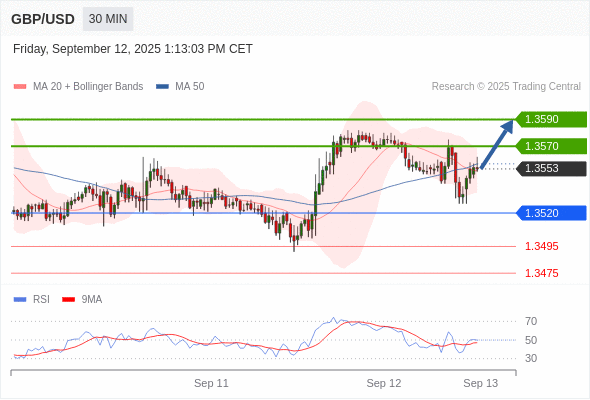Click the Sep 11 time axis label
This screenshot has width=590, height=400.
[x=211, y=383]
